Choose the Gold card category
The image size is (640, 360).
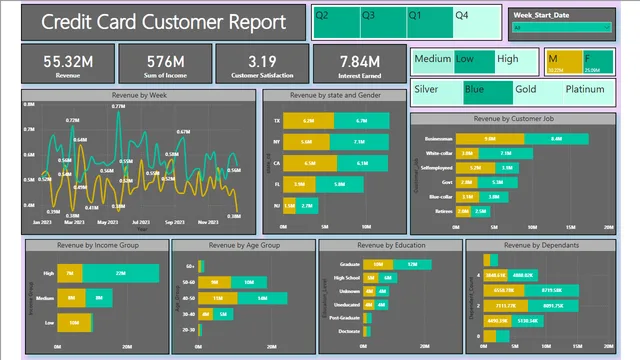[x=538, y=92]
